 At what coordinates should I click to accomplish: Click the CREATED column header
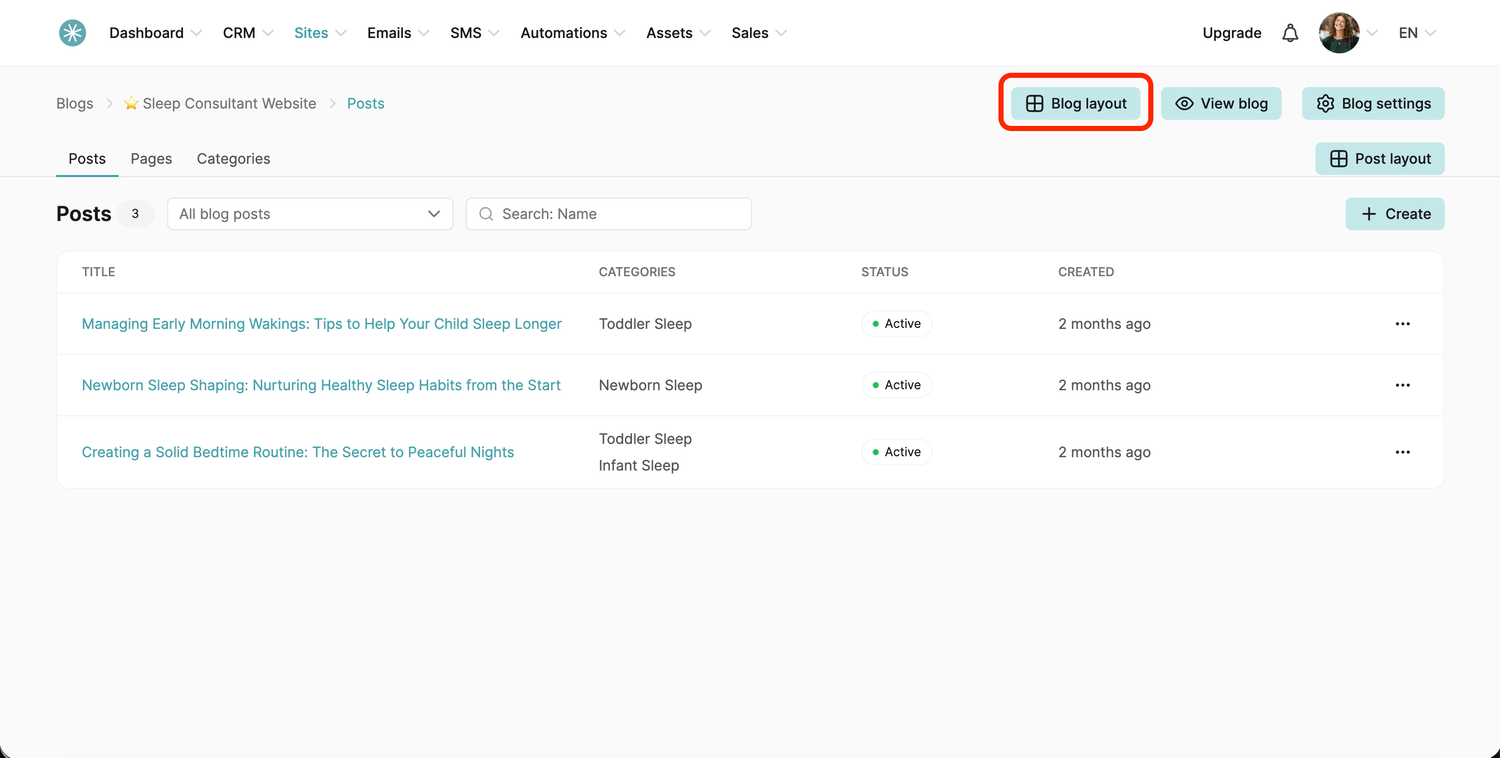(x=1086, y=272)
